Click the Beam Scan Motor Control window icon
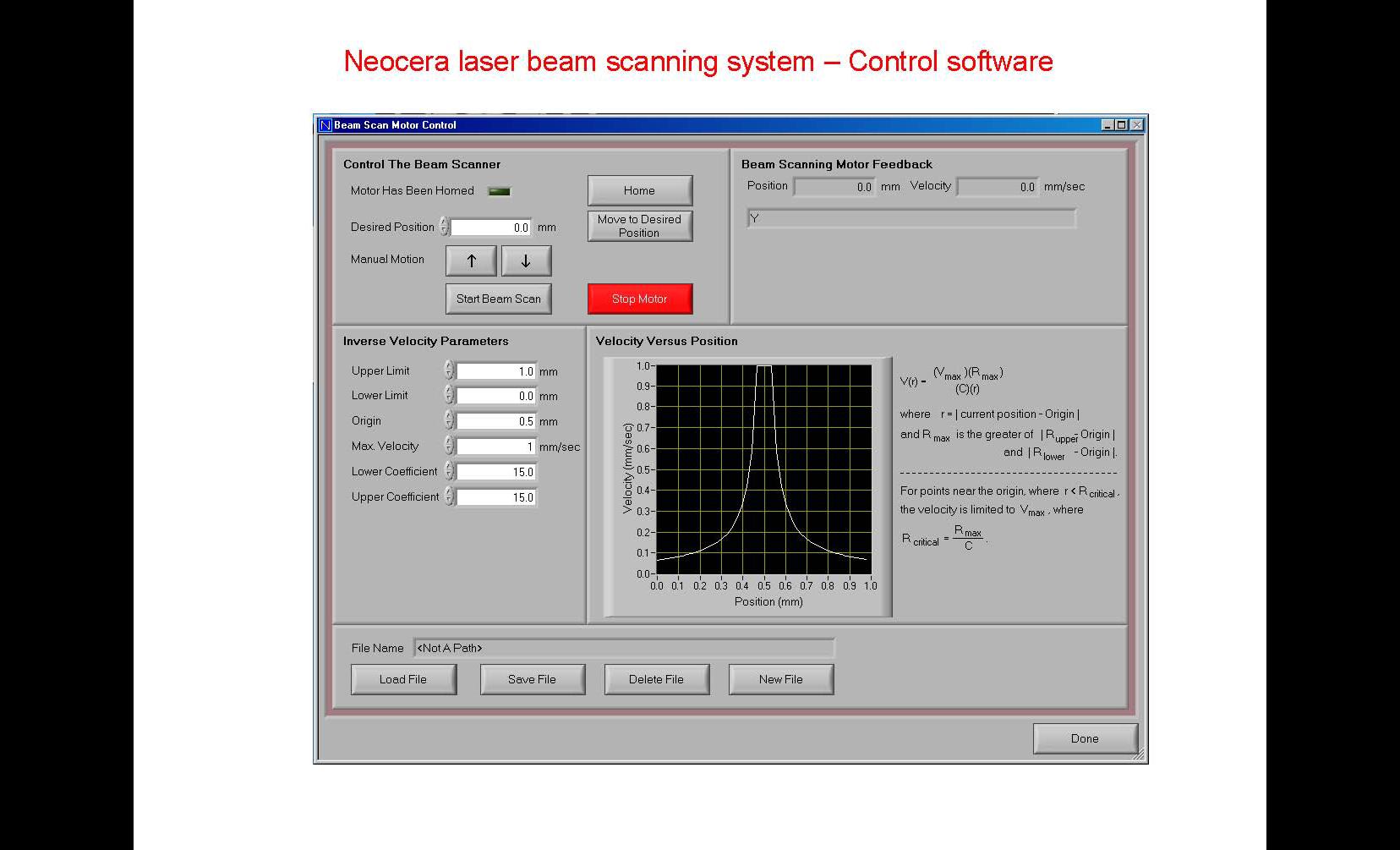Image resolution: width=1400 pixels, height=850 pixels. pos(325,125)
